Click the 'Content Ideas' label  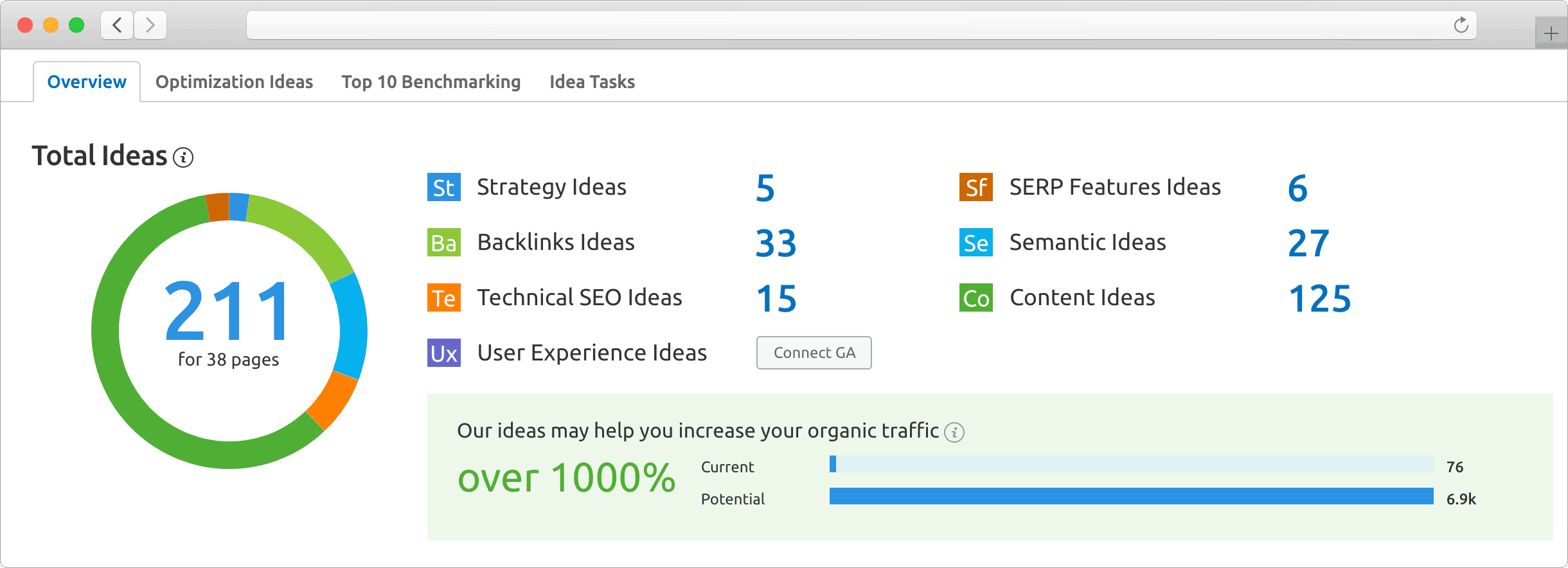coord(1082,297)
